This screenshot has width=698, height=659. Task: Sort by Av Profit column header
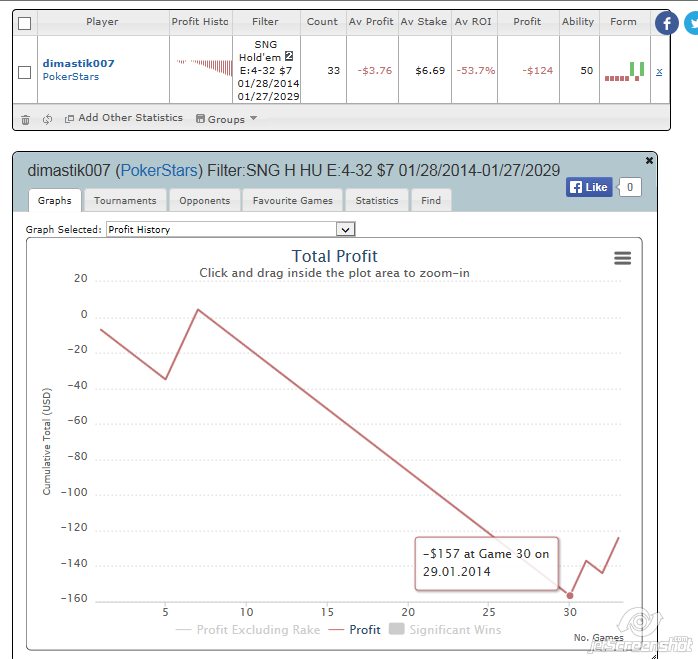click(371, 22)
